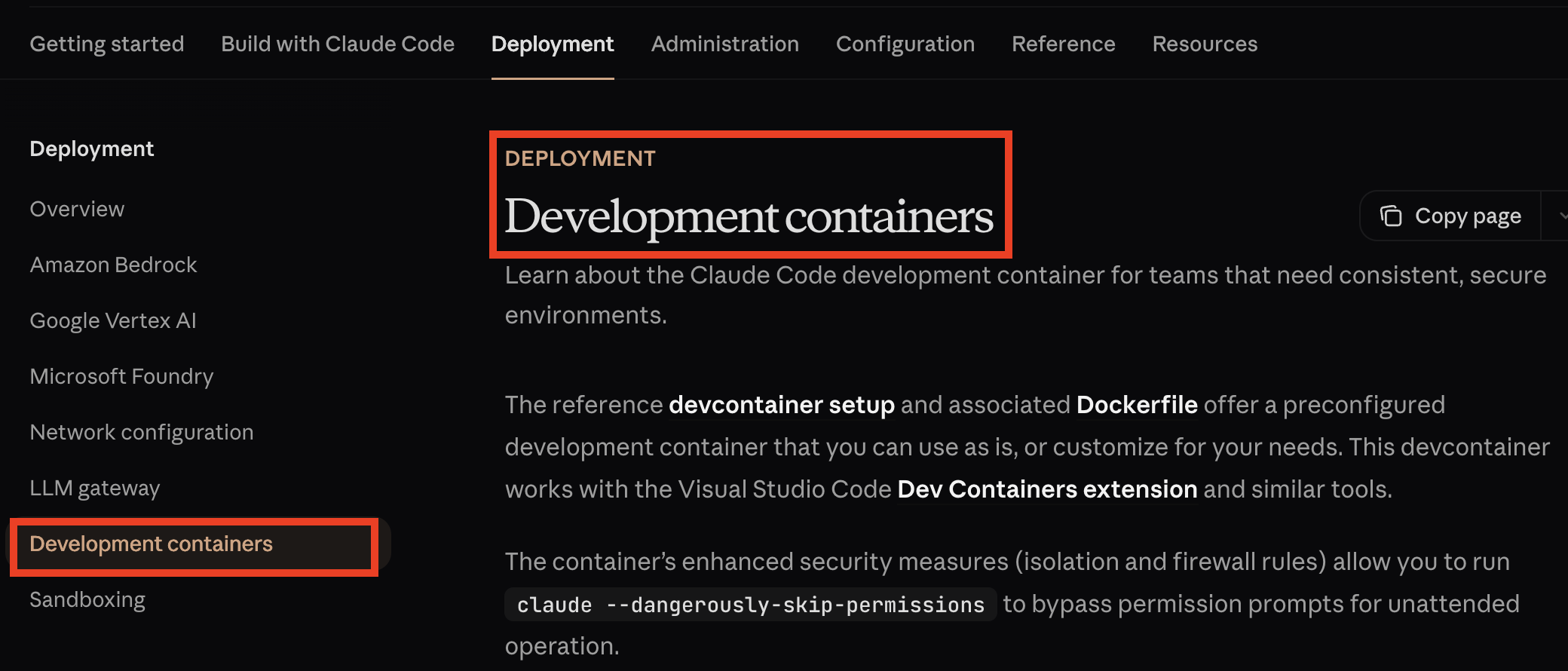Open the Getting started tab
This screenshot has height=671, width=1568.
107,44
